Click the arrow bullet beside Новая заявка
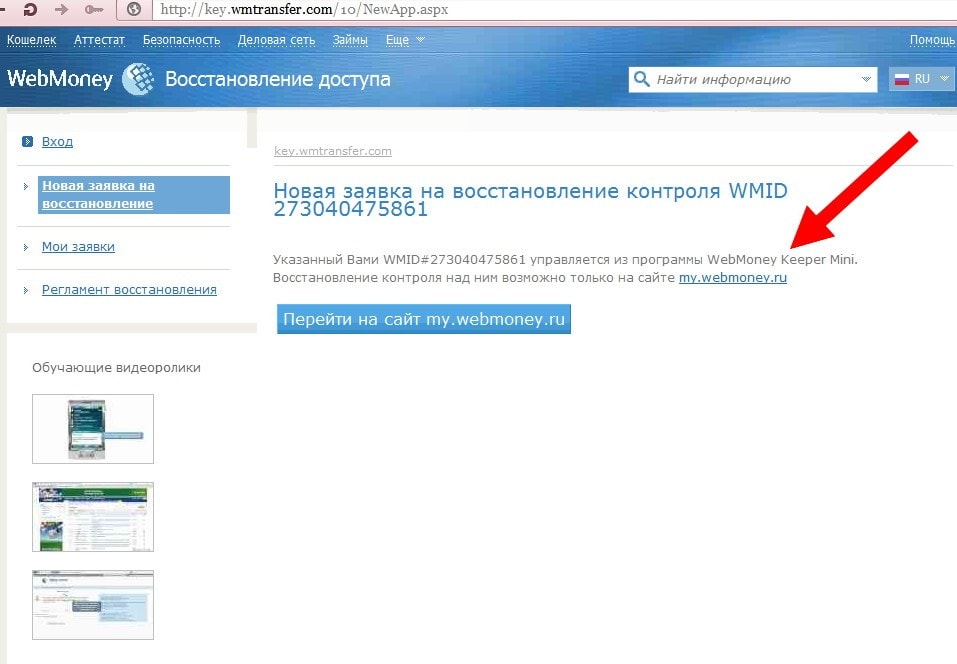 [x=26, y=186]
